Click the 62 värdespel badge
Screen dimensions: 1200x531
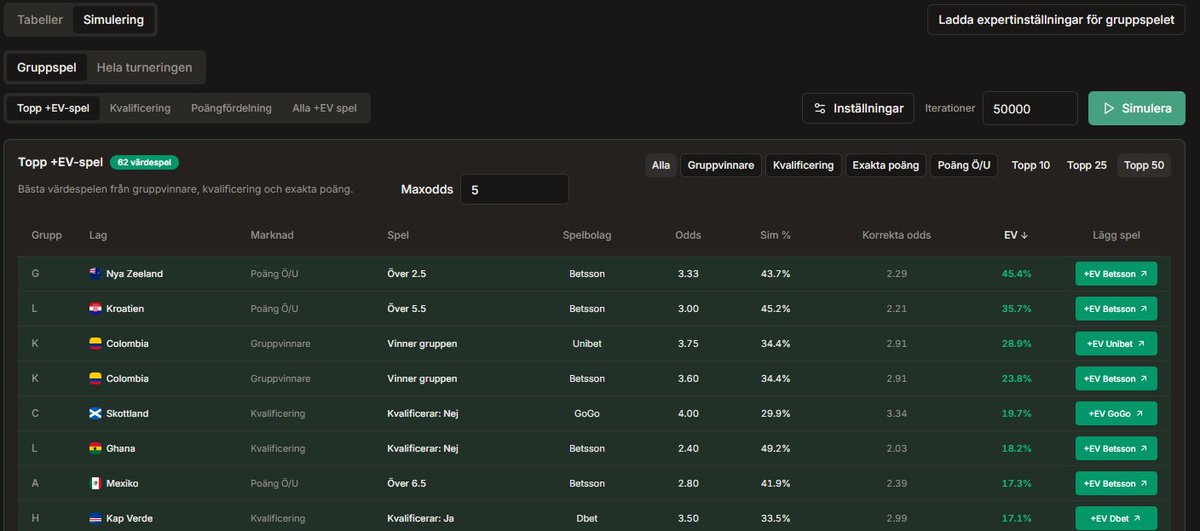pyautogui.click(x=145, y=162)
